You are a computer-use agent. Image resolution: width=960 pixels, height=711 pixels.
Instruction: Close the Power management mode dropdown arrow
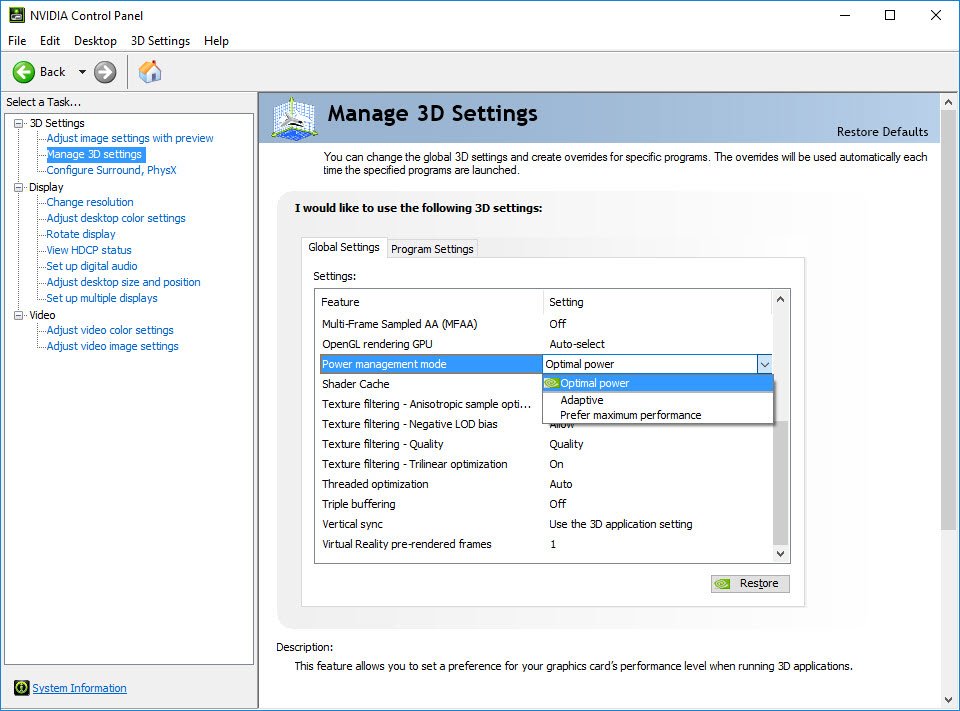pyautogui.click(x=765, y=364)
